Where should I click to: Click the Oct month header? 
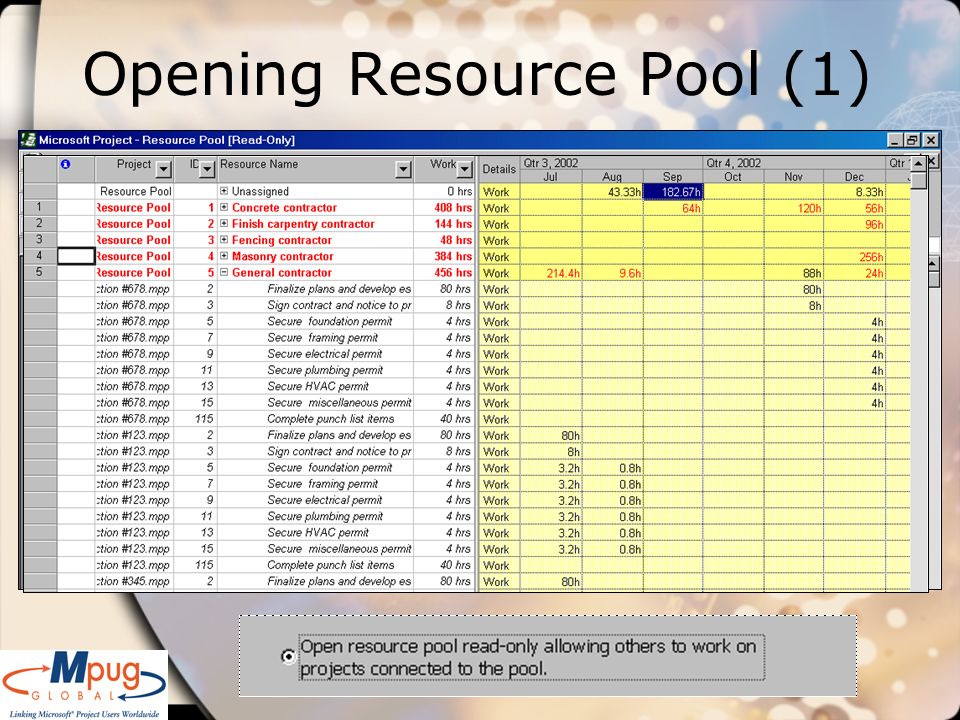tap(733, 176)
